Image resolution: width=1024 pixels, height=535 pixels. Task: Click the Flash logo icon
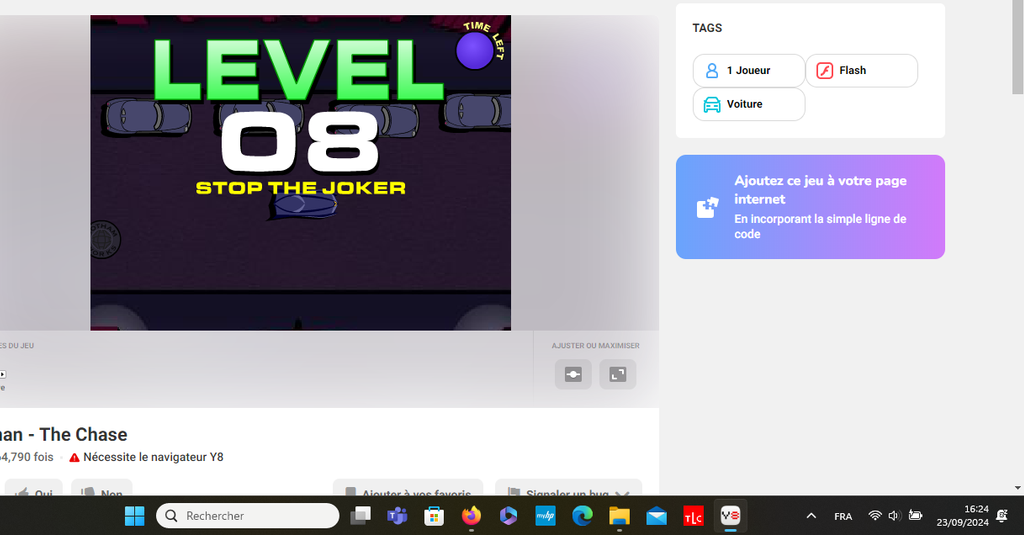pyautogui.click(x=825, y=71)
